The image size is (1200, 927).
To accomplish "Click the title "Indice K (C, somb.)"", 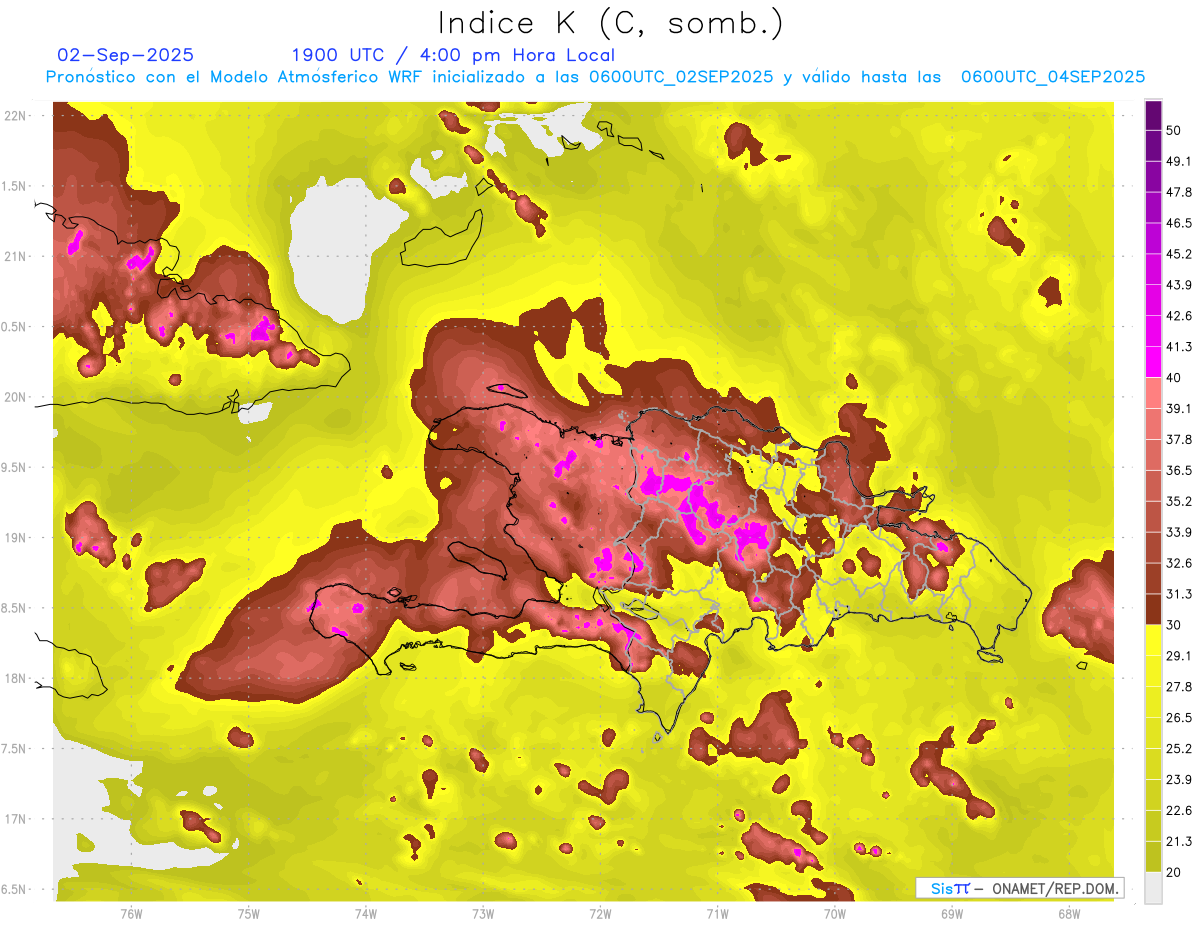I will pos(610,24).
